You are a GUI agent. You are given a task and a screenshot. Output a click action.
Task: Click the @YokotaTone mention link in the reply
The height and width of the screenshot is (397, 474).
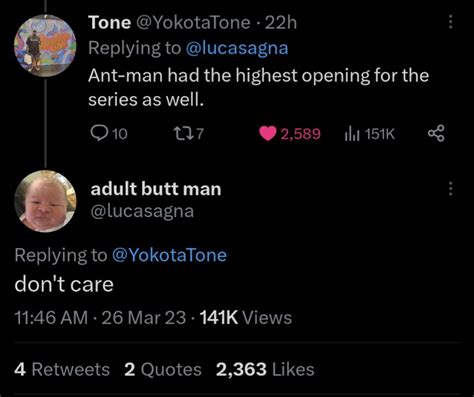pyautogui.click(x=169, y=255)
